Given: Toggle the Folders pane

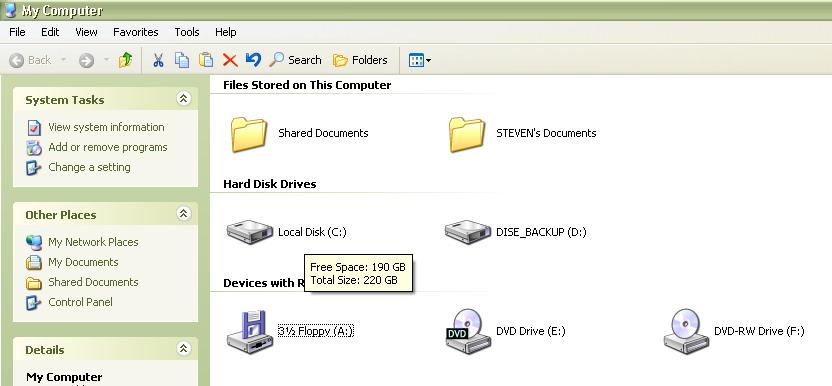Looking at the screenshot, I should pos(360,60).
